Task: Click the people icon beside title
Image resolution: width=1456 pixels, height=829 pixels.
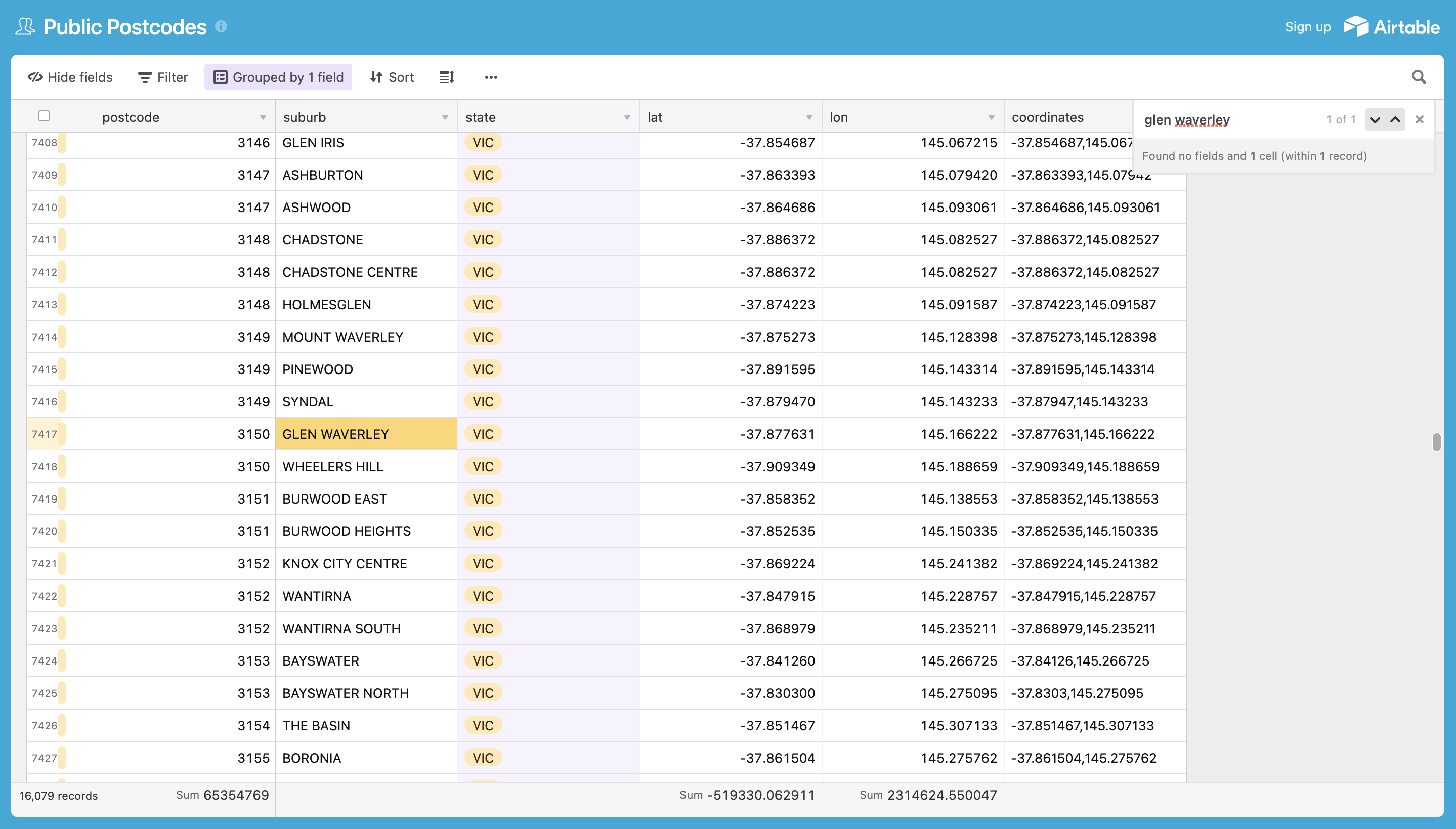Action: coord(25,26)
